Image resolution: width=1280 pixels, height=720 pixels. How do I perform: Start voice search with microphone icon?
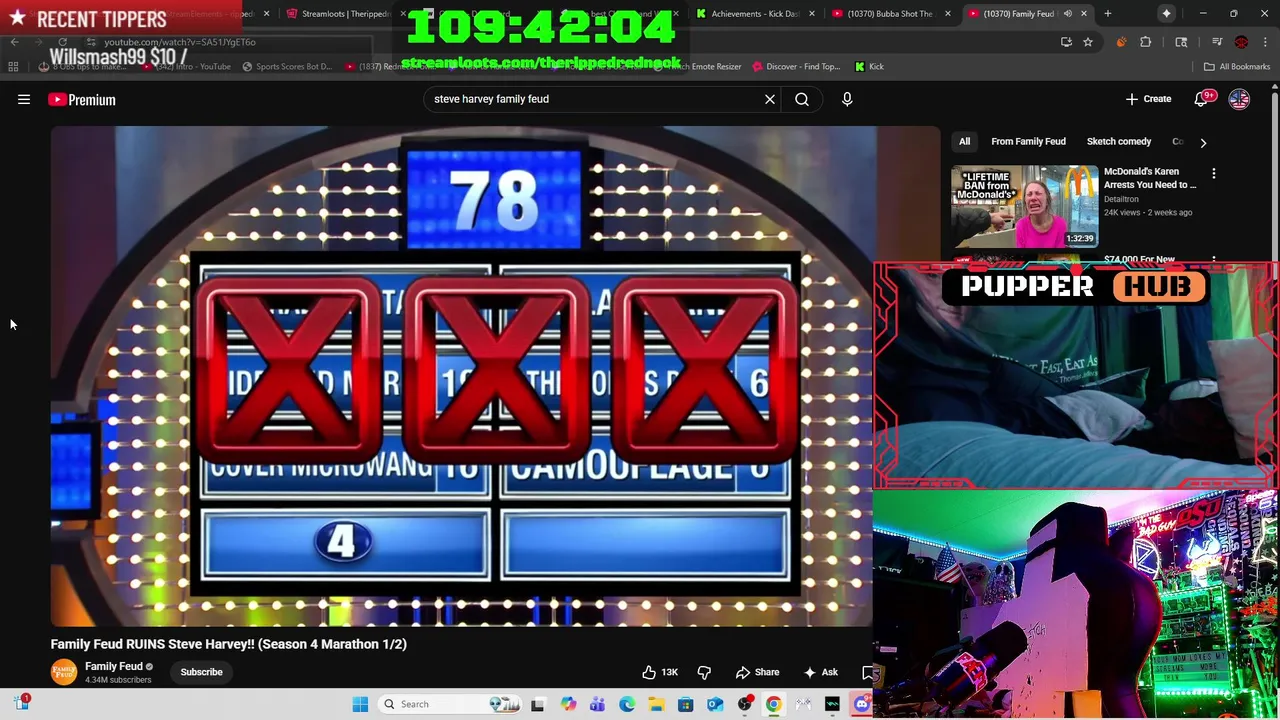847,99
